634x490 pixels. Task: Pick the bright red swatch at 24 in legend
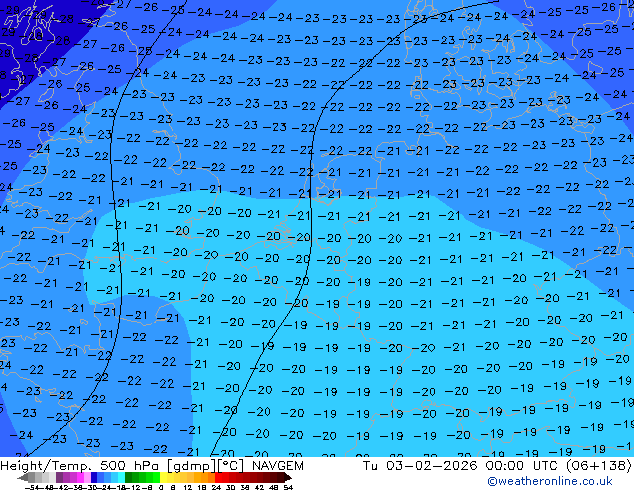tap(218, 477)
